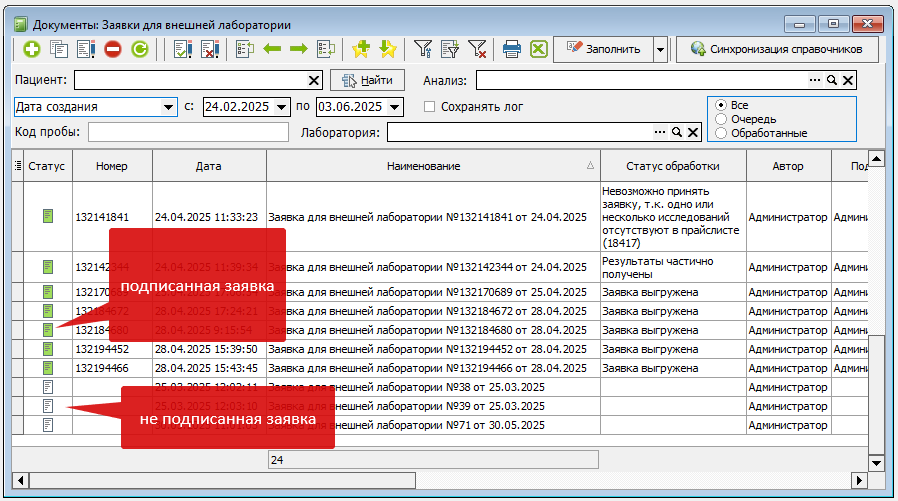
Task: Click the green left arrow icon
Action: 272,48
